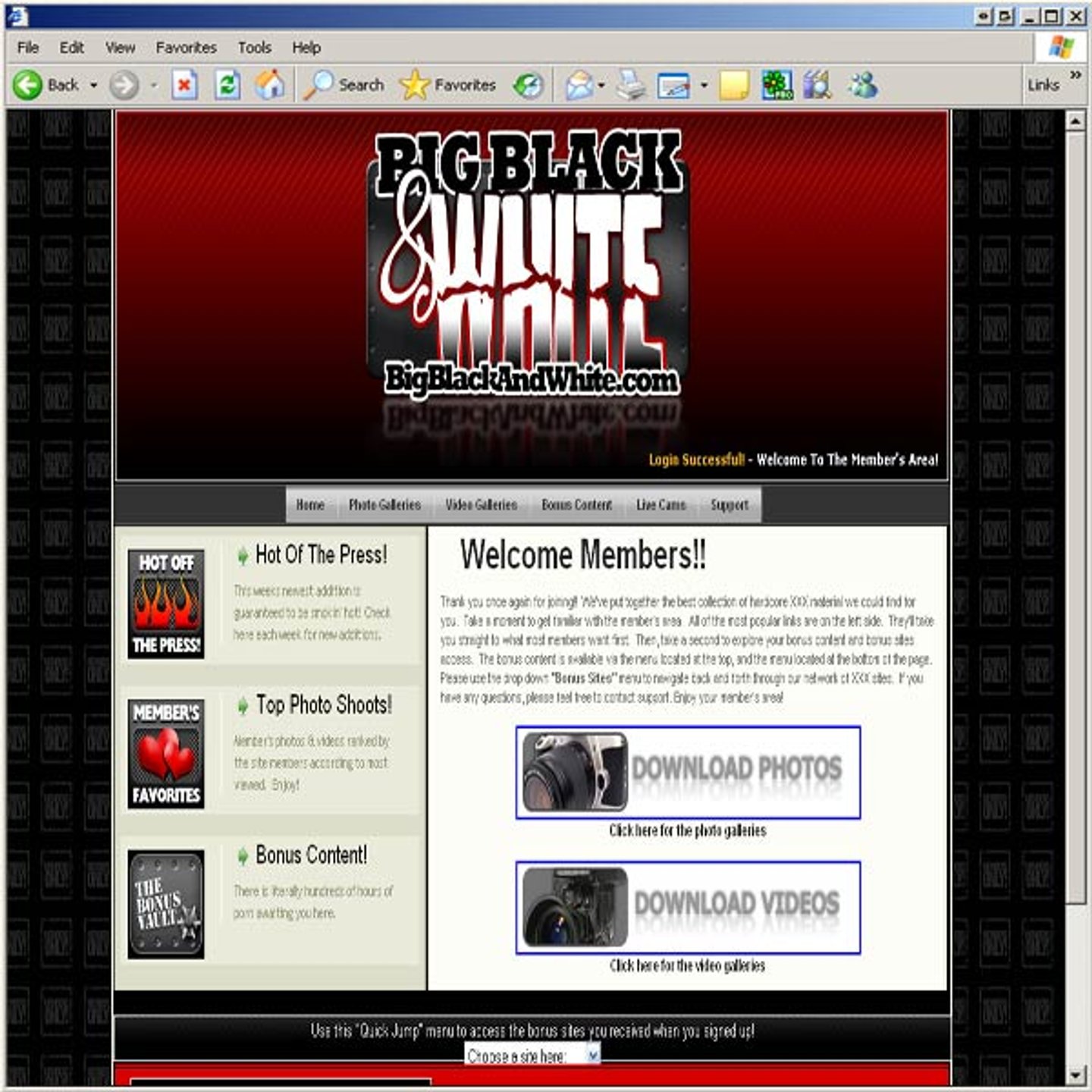
Task: Click 'Click here for the photo galleries' link
Action: point(688,830)
